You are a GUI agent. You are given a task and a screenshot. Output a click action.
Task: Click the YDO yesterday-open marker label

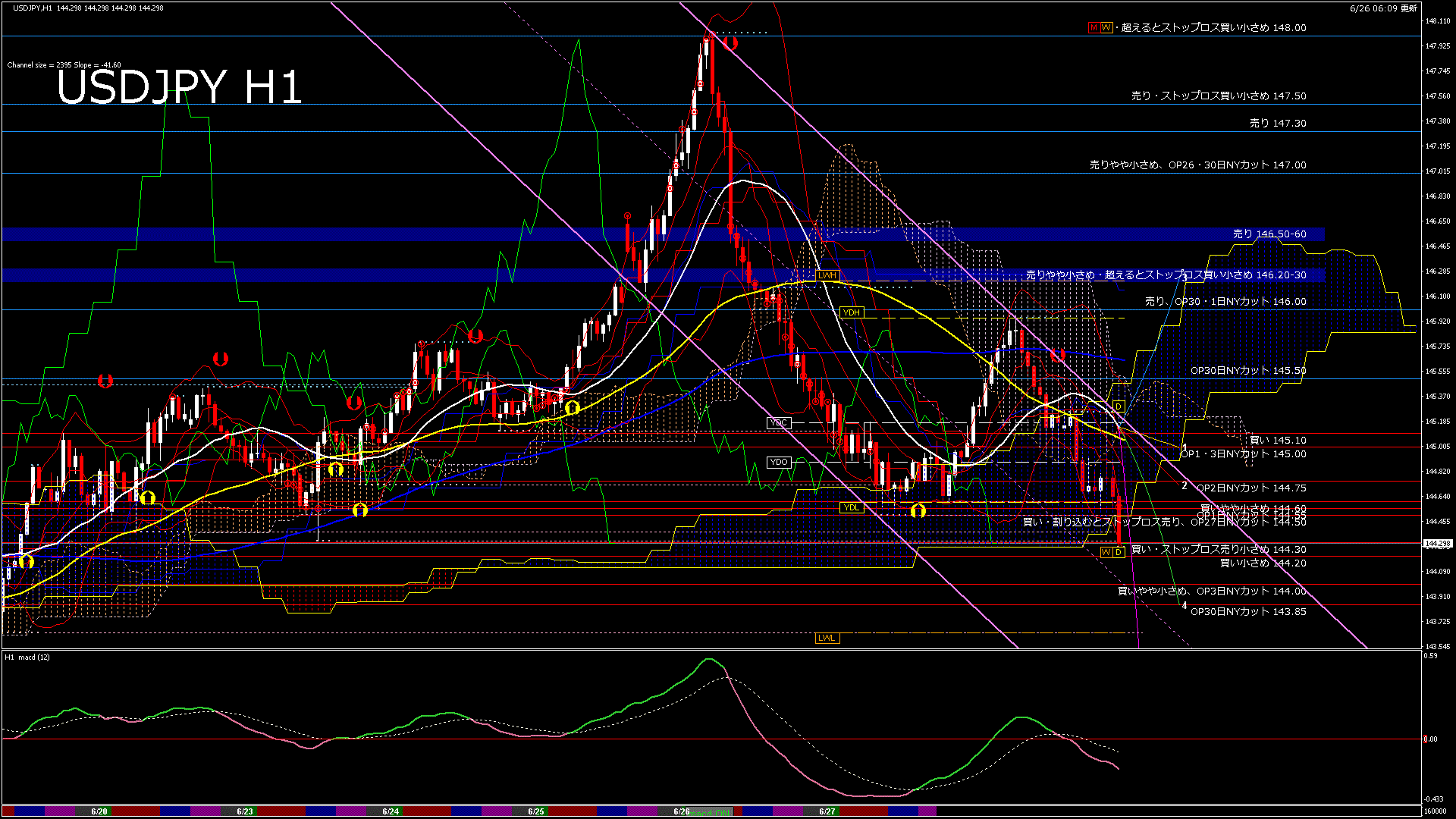coord(779,462)
